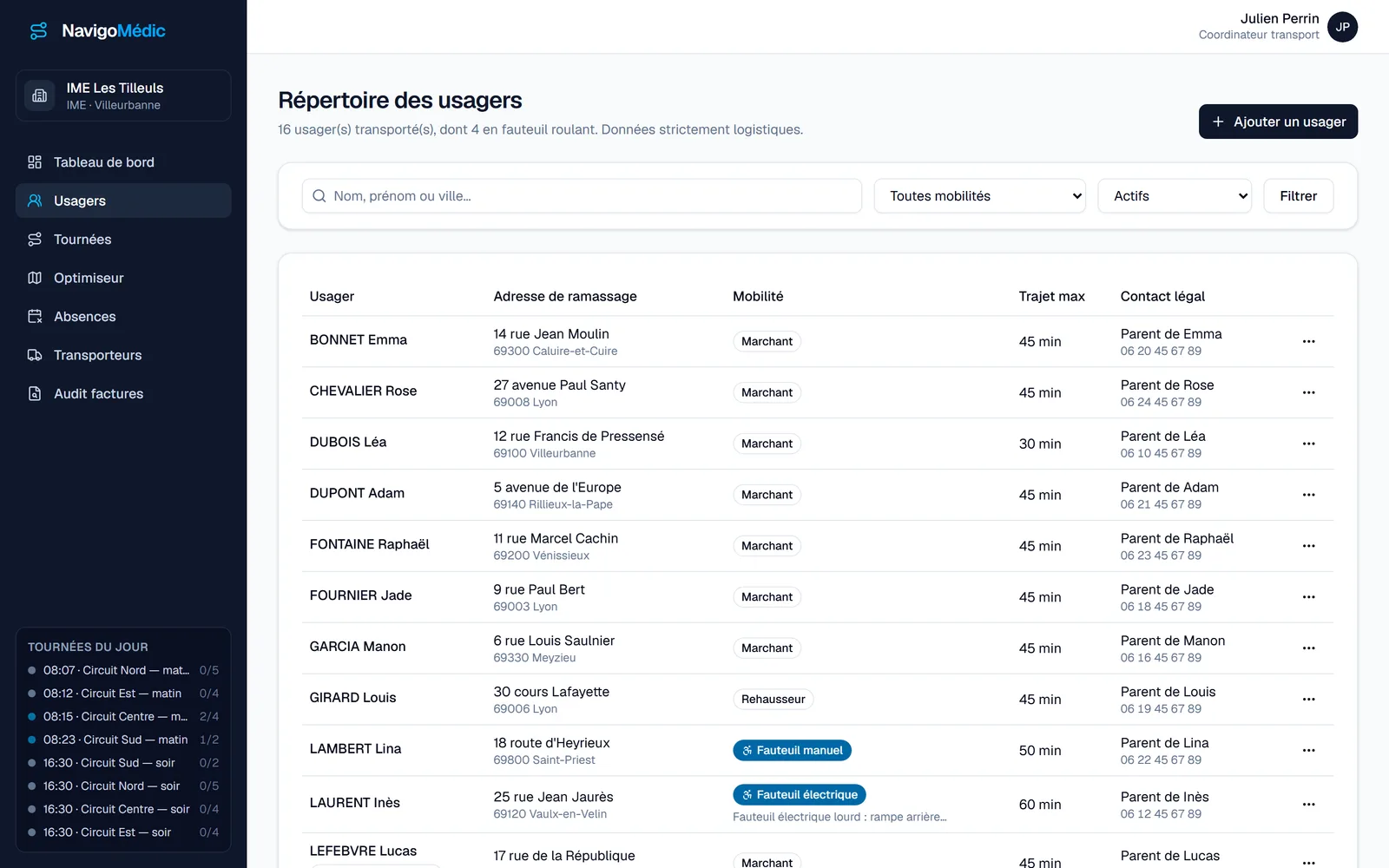The height and width of the screenshot is (868, 1389).
Task: Open 16:30 Circuit Nord soir tour
Action: click(x=123, y=786)
